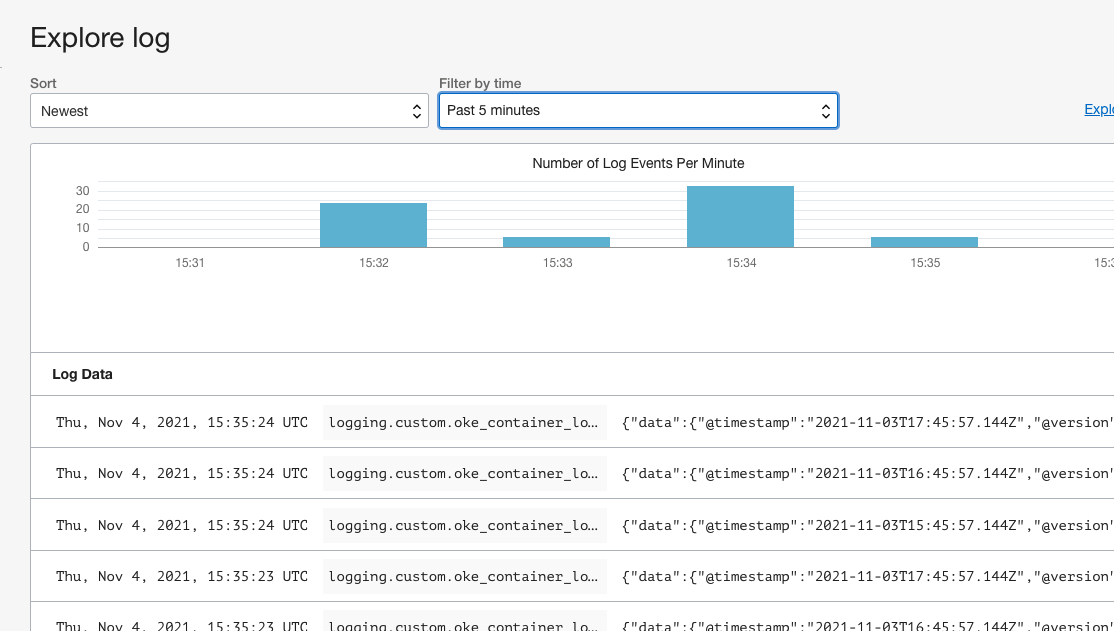This screenshot has height=631, width=1114.
Task: Click the logging.custom.oke_container_lo source tag on the first row
Action: pos(464,422)
